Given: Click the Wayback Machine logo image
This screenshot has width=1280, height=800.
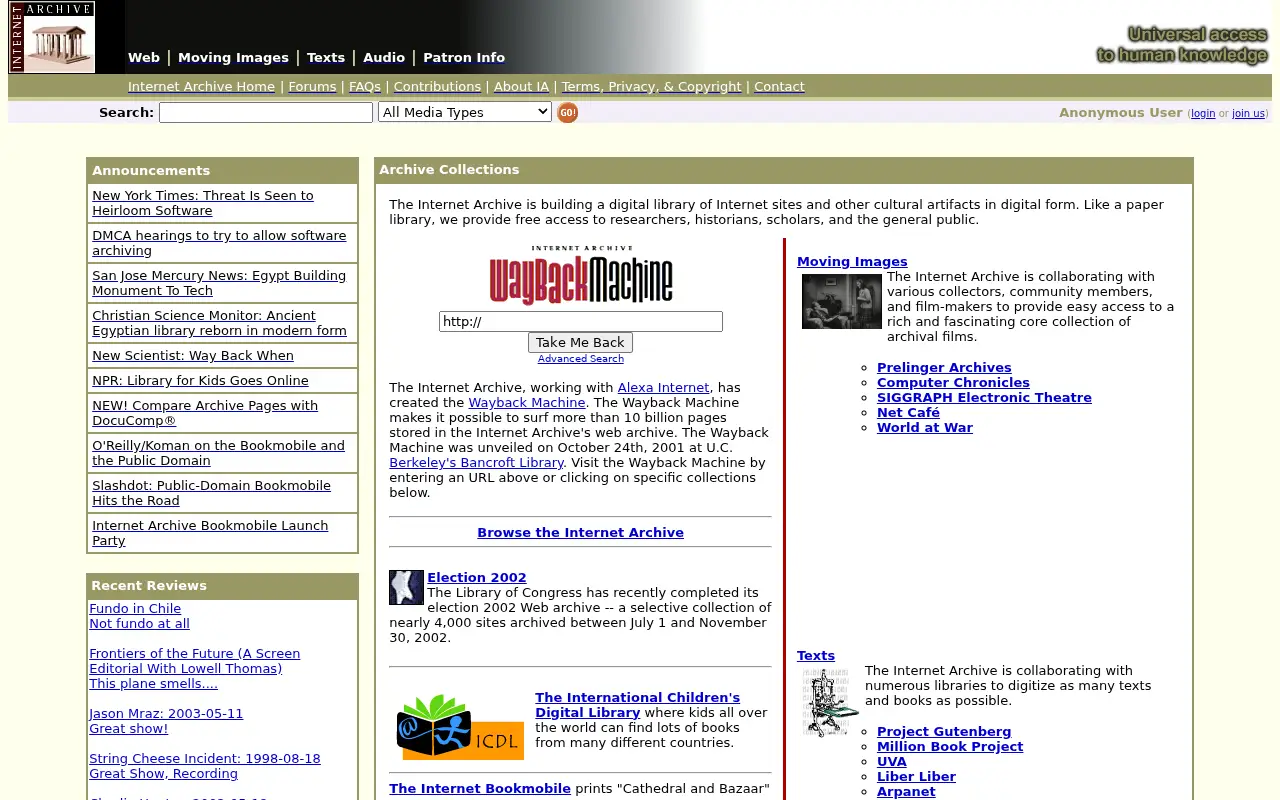Looking at the screenshot, I should 581,275.
